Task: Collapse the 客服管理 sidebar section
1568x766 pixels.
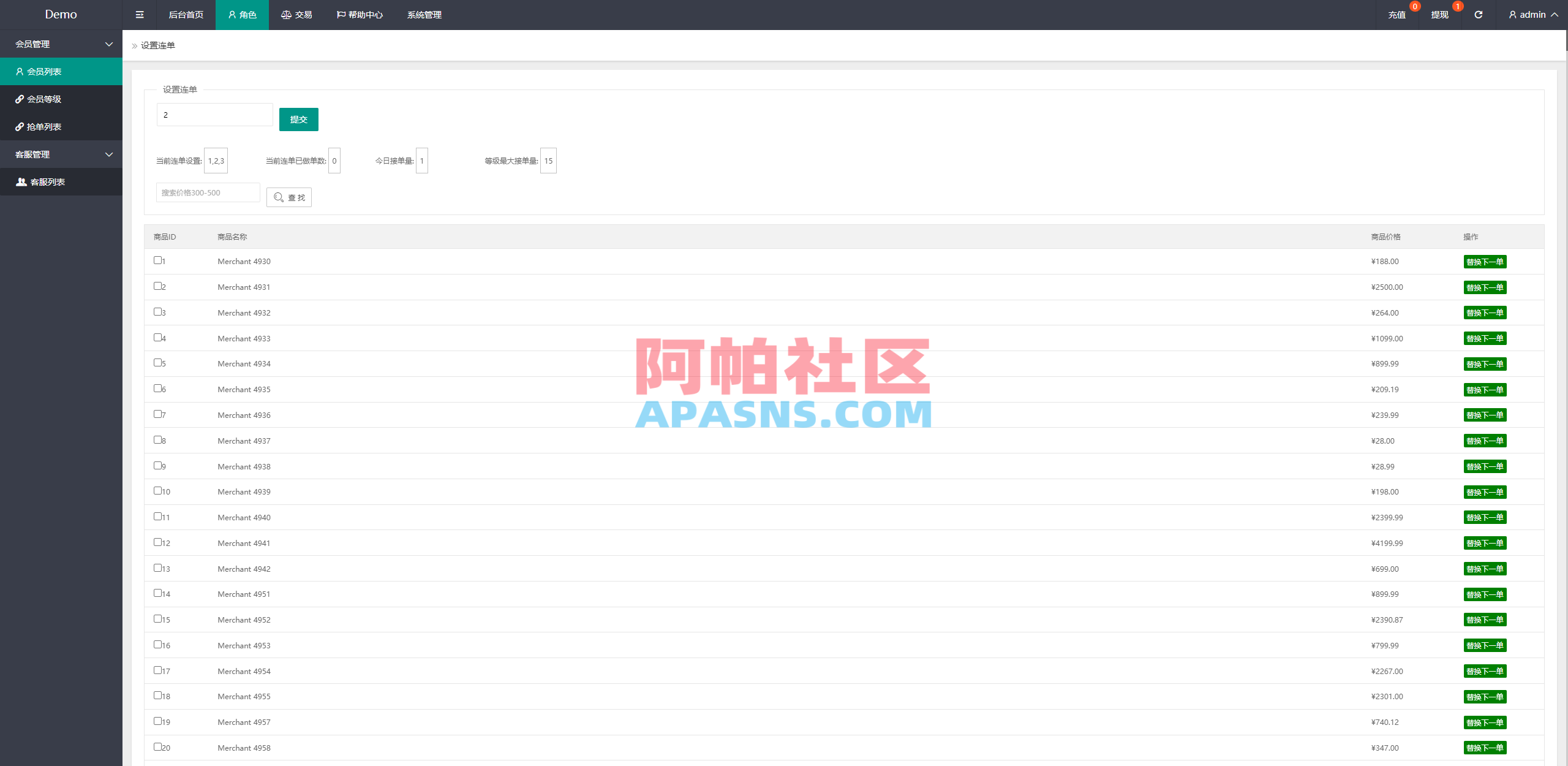Action: (61, 154)
